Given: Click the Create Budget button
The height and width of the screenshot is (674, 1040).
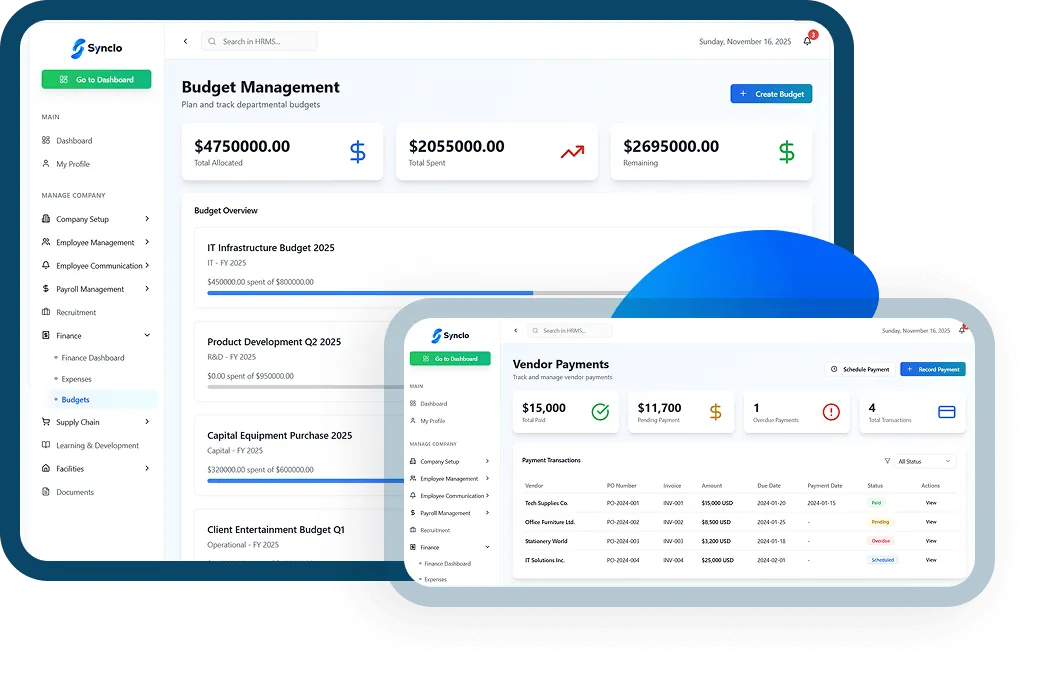Looking at the screenshot, I should point(771,94).
